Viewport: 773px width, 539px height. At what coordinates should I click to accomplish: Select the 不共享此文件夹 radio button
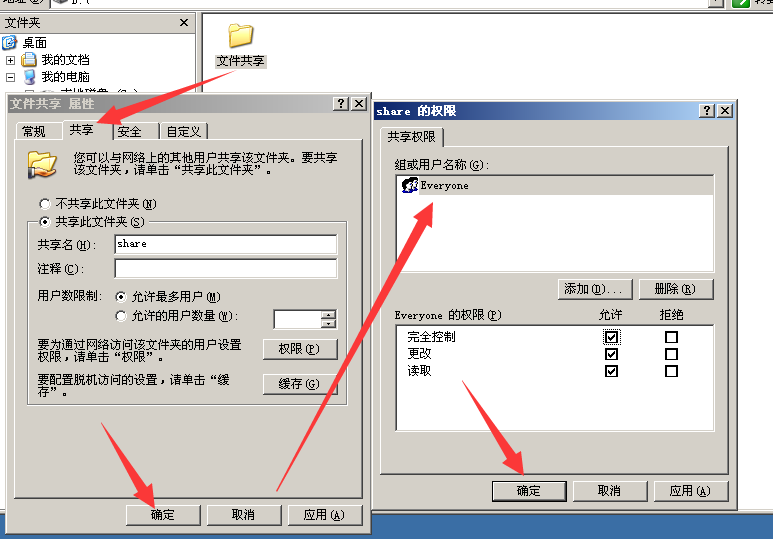pyautogui.click(x=45, y=204)
